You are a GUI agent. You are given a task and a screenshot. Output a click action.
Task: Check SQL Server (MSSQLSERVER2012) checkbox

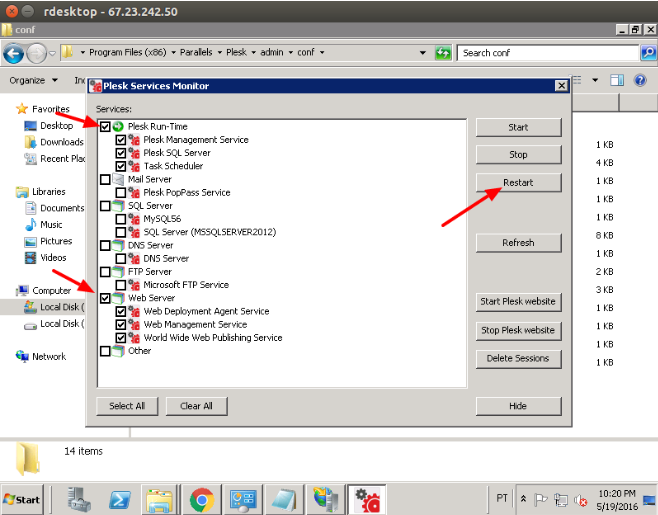point(120,232)
